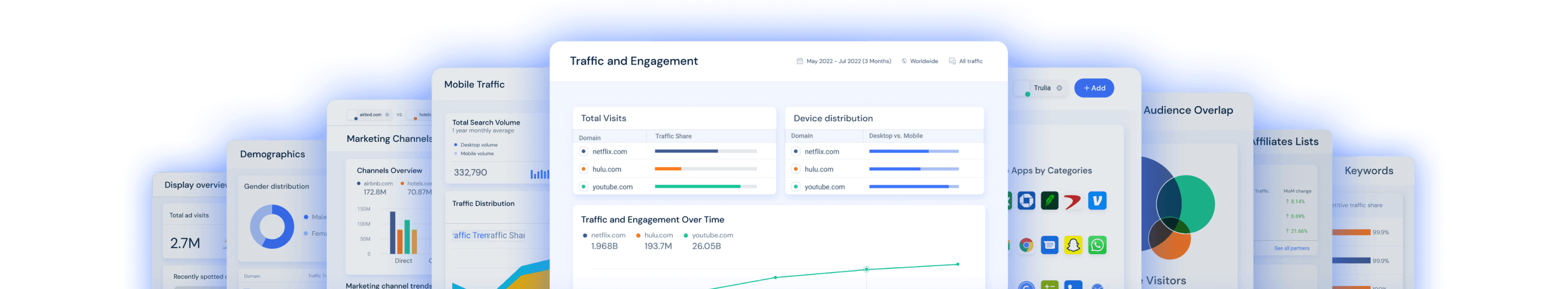Toggle hulu.com marker in Device distribution
The image size is (1568, 289).
[x=795, y=169]
